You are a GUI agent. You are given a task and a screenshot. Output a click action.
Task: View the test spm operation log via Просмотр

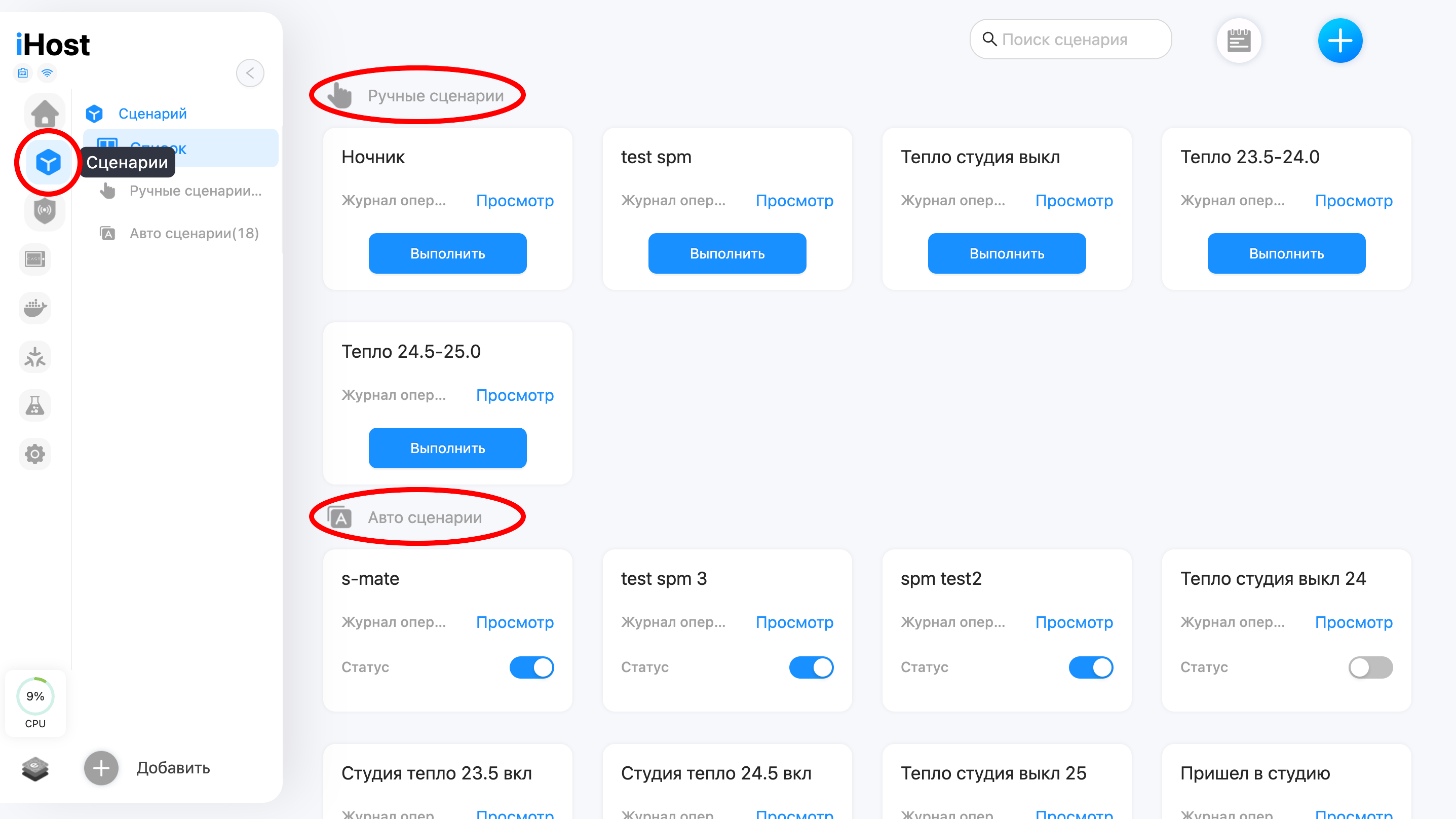(794, 201)
